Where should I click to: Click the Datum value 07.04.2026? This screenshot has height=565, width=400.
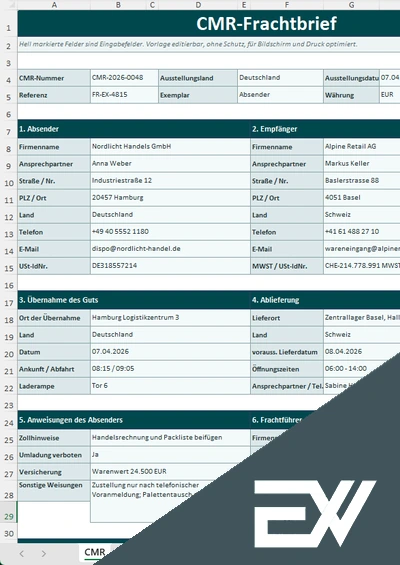click(x=170, y=352)
